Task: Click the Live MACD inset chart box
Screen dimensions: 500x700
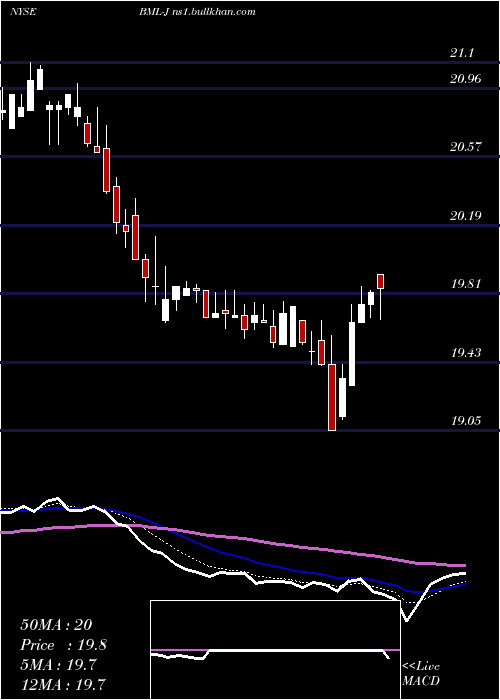Action: [x=275, y=650]
